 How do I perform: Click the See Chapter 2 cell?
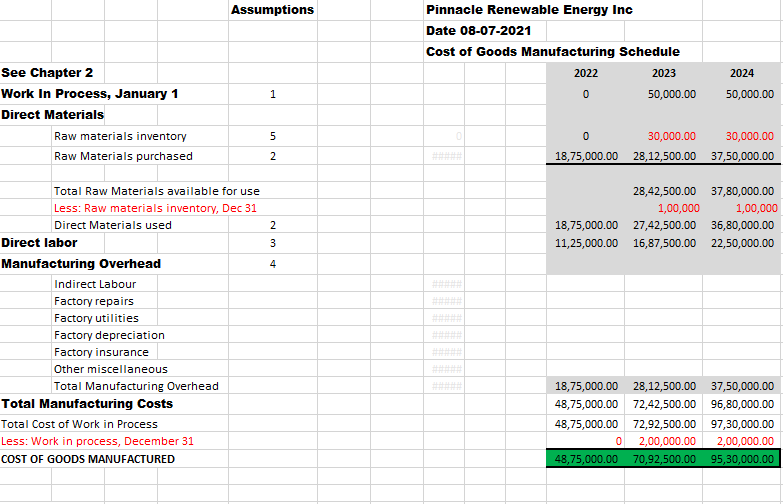click(x=47, y=73)
